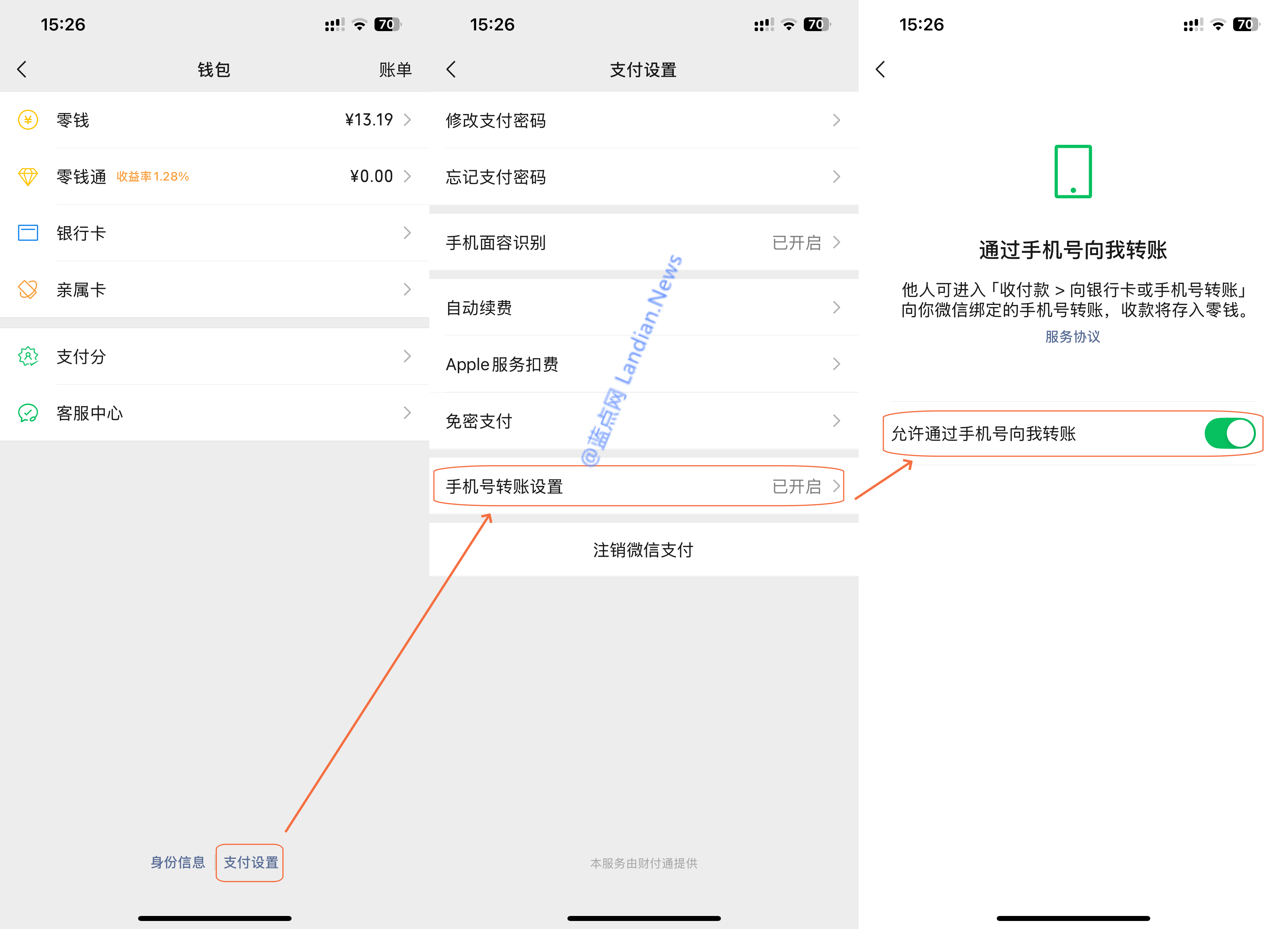Tap the 银行卡 card icon
The width and height of the screenshot is (1288, 929).
[28, 233]
